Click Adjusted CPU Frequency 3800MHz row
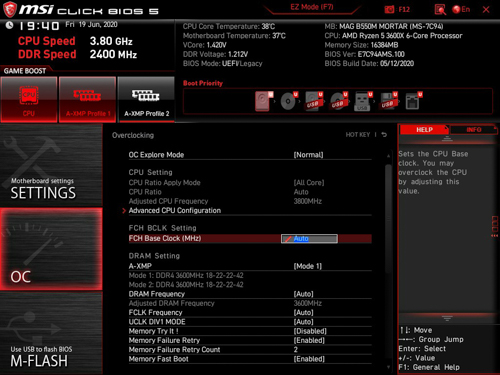 [x=250, y=201]
